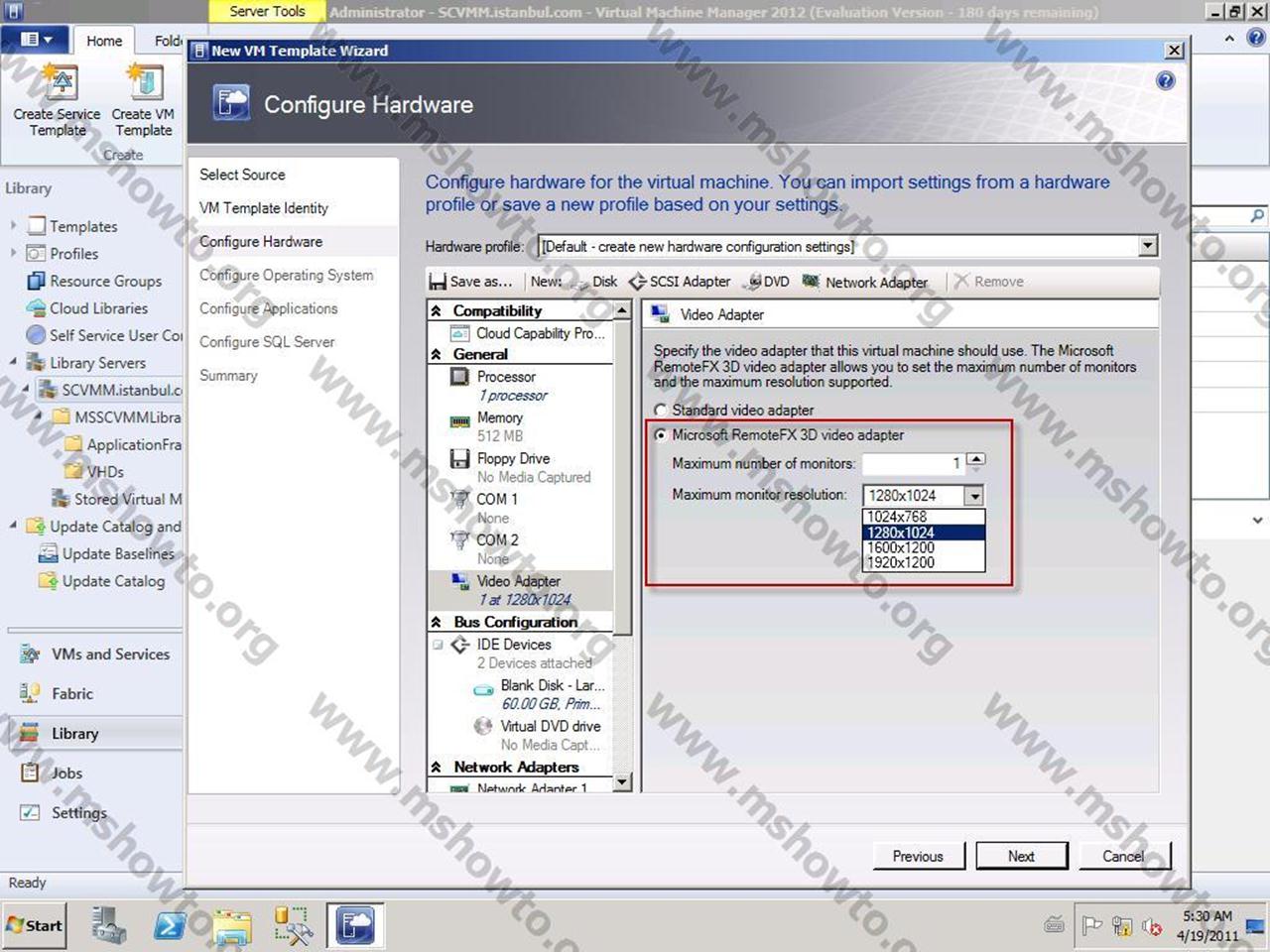1270x952 pixels.
Task: Open the Server Tools tab
Action: pos(267,11)
